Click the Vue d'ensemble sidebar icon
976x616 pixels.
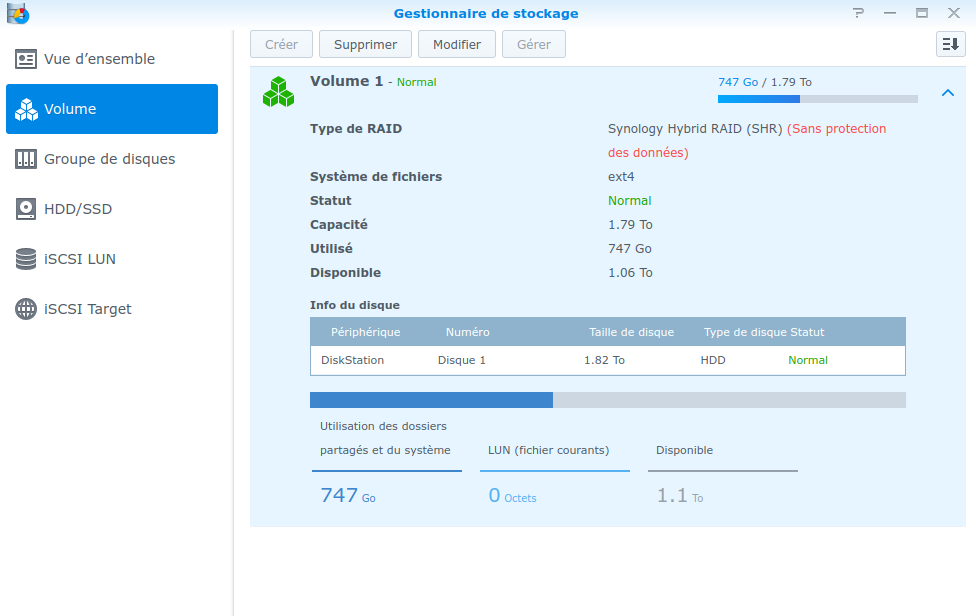click(26, 59)
